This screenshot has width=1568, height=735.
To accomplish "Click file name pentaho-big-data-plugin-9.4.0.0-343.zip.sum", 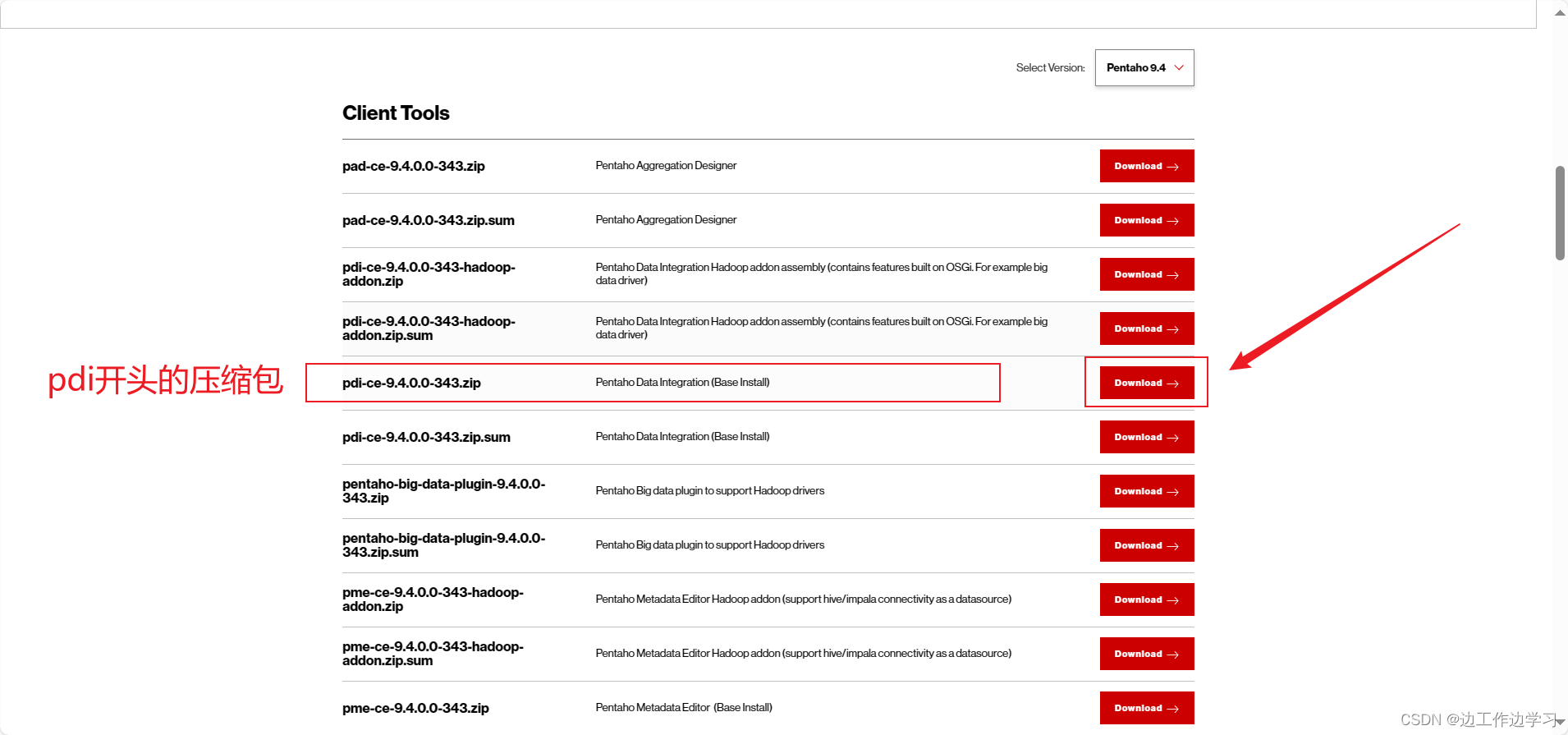I will [443, 545].
